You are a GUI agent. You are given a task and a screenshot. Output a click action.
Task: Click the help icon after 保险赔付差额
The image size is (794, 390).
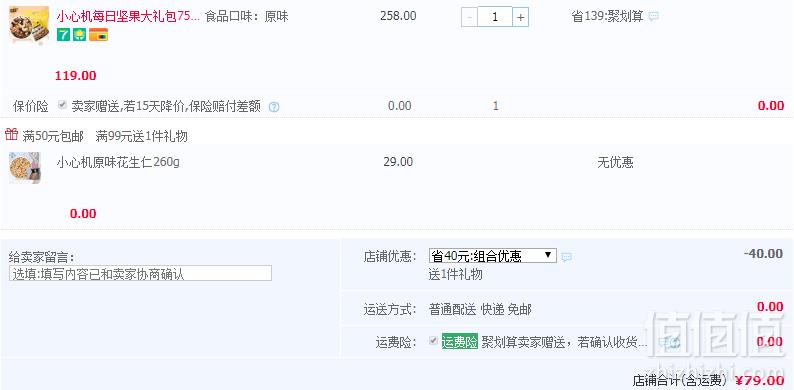[x=274, y=107]
